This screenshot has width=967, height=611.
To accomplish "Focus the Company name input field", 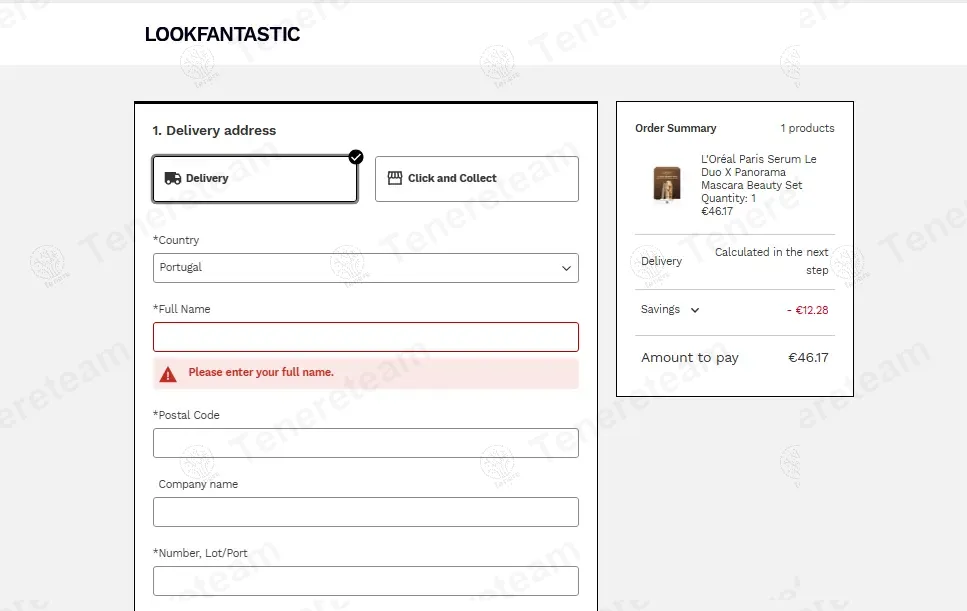I will [x=366, y=512].
